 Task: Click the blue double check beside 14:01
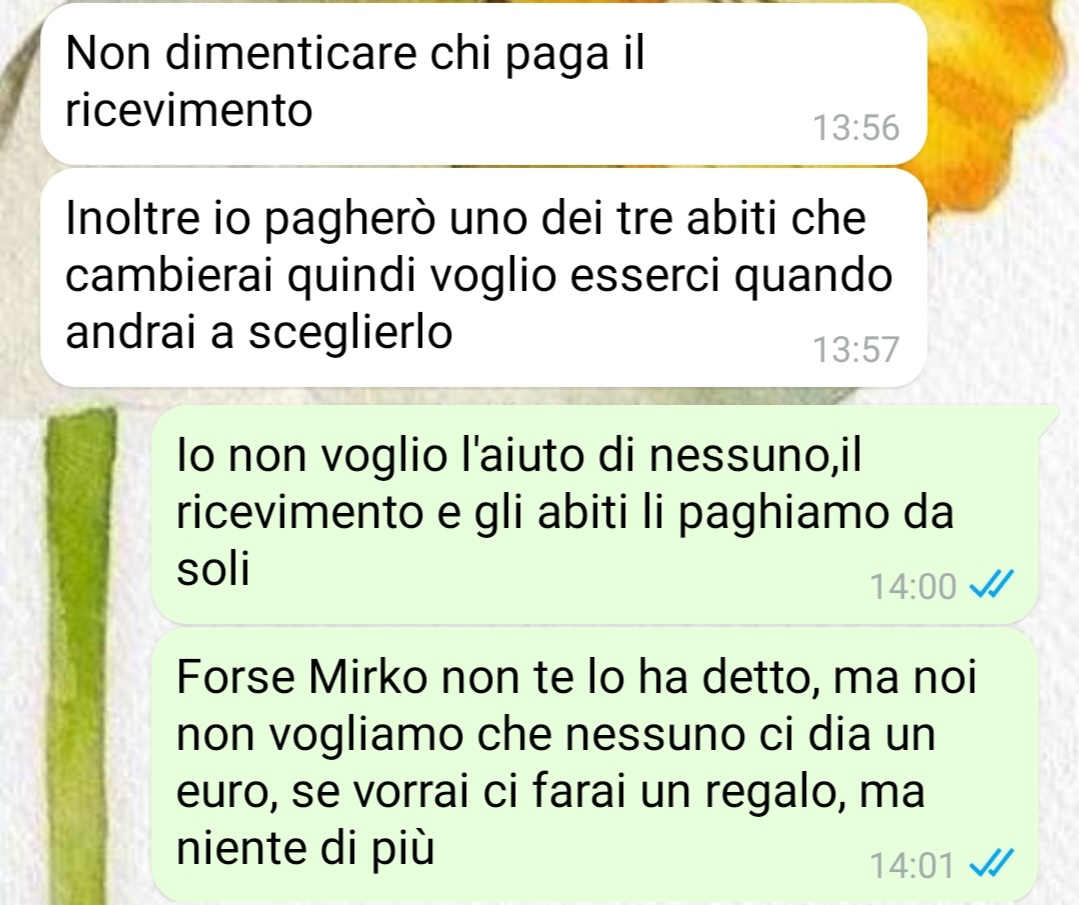(991, 864)
